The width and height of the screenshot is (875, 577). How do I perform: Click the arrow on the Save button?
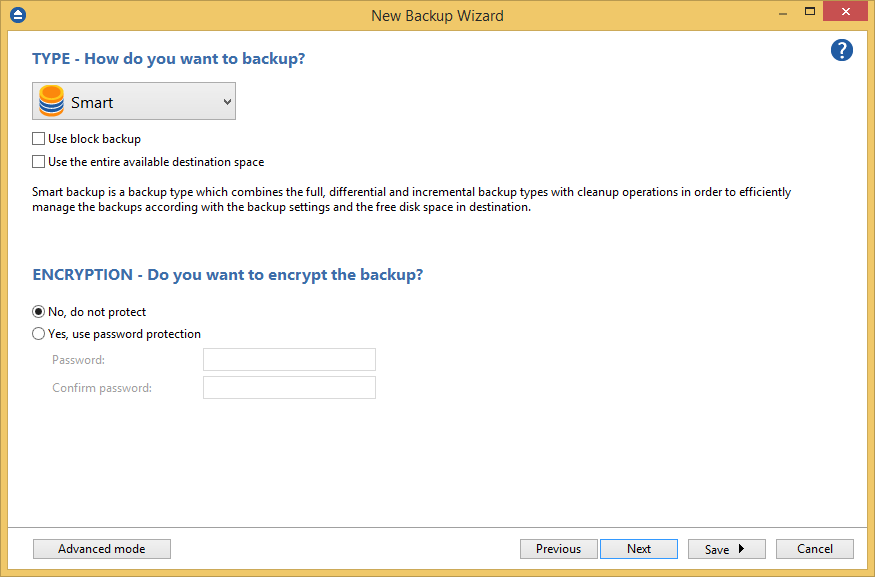(x=741, y=549)
